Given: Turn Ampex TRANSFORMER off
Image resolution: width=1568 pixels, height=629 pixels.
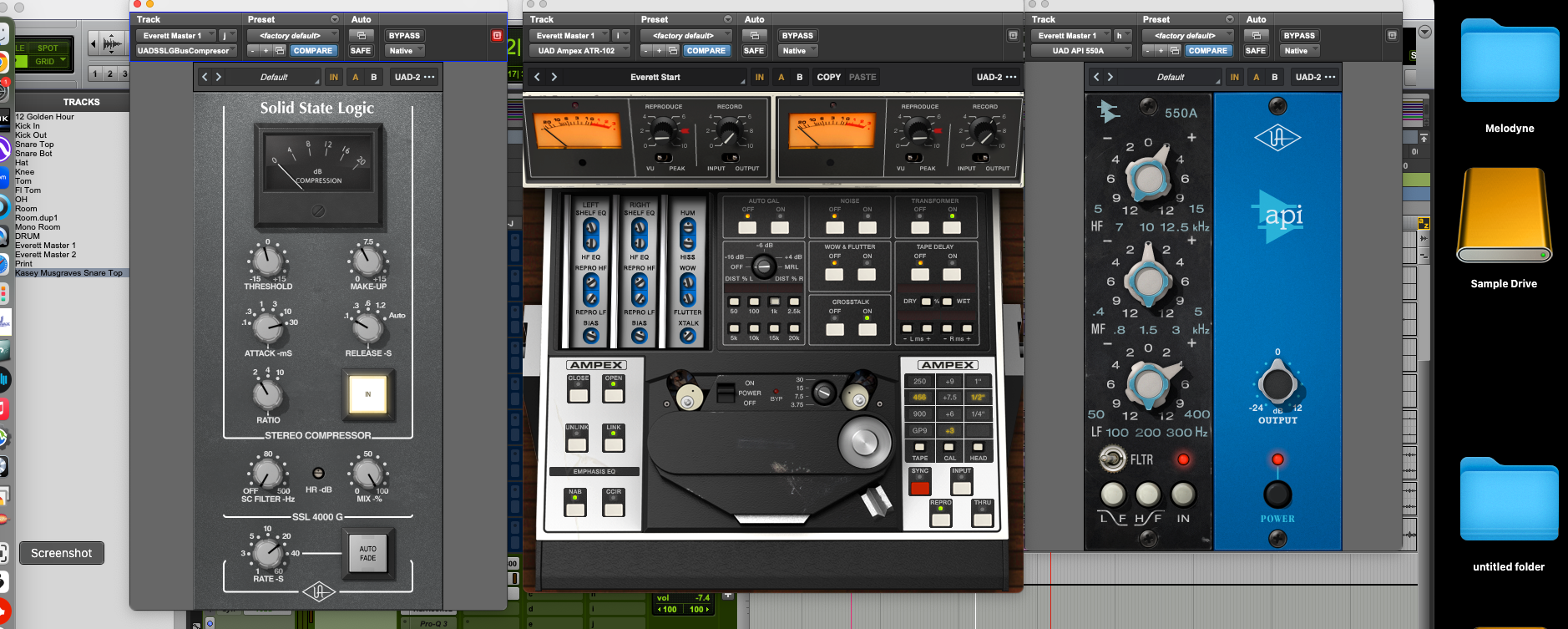Looking at the screenshot, I should click(920, 227).
